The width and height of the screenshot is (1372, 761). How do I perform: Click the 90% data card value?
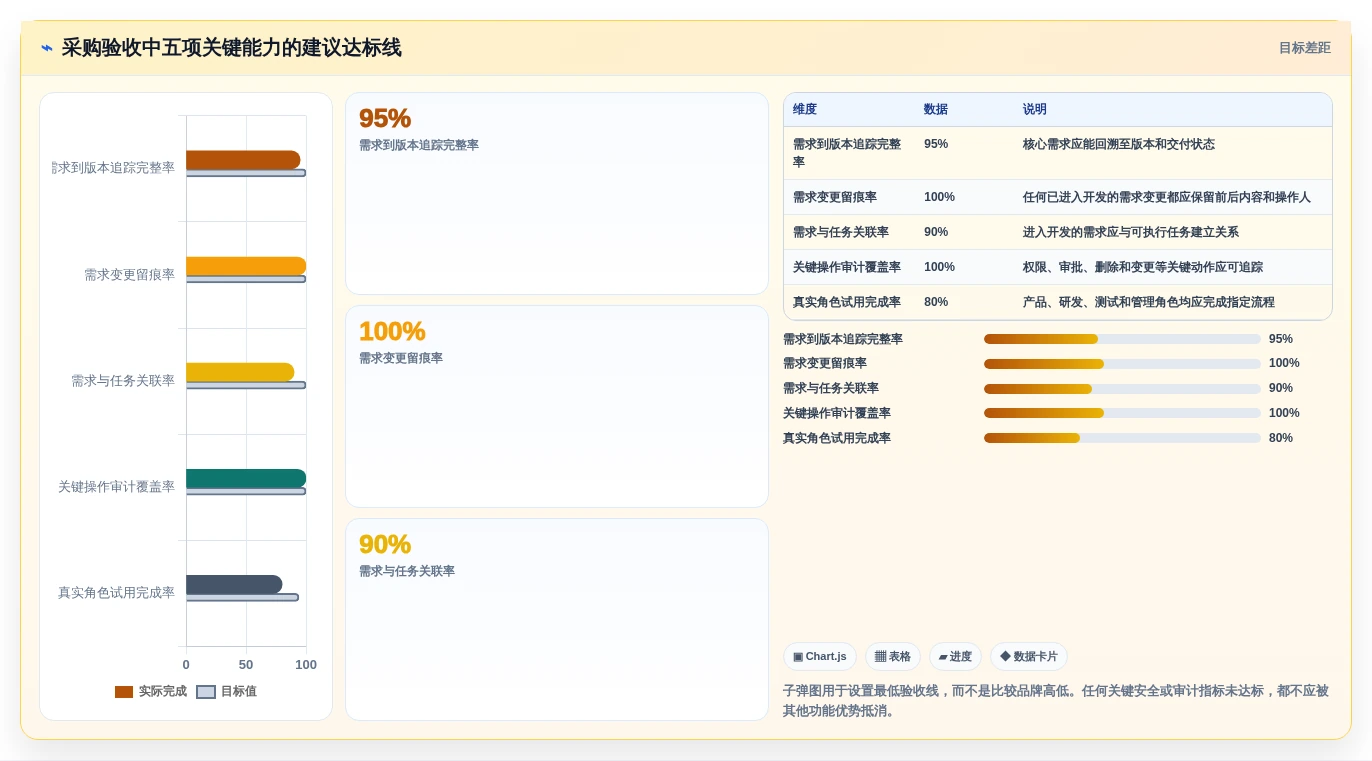[x=385, y=544]
